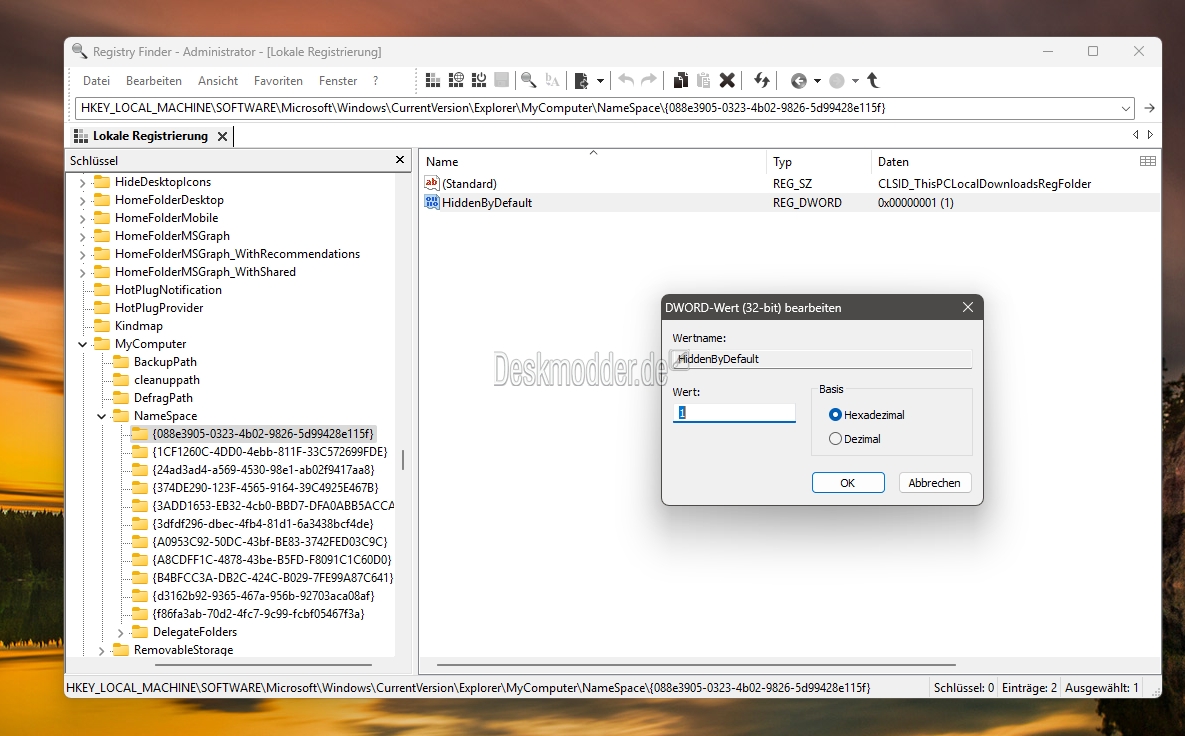Click the tree panel horizontal scrollbar

(x=263, y=665)
